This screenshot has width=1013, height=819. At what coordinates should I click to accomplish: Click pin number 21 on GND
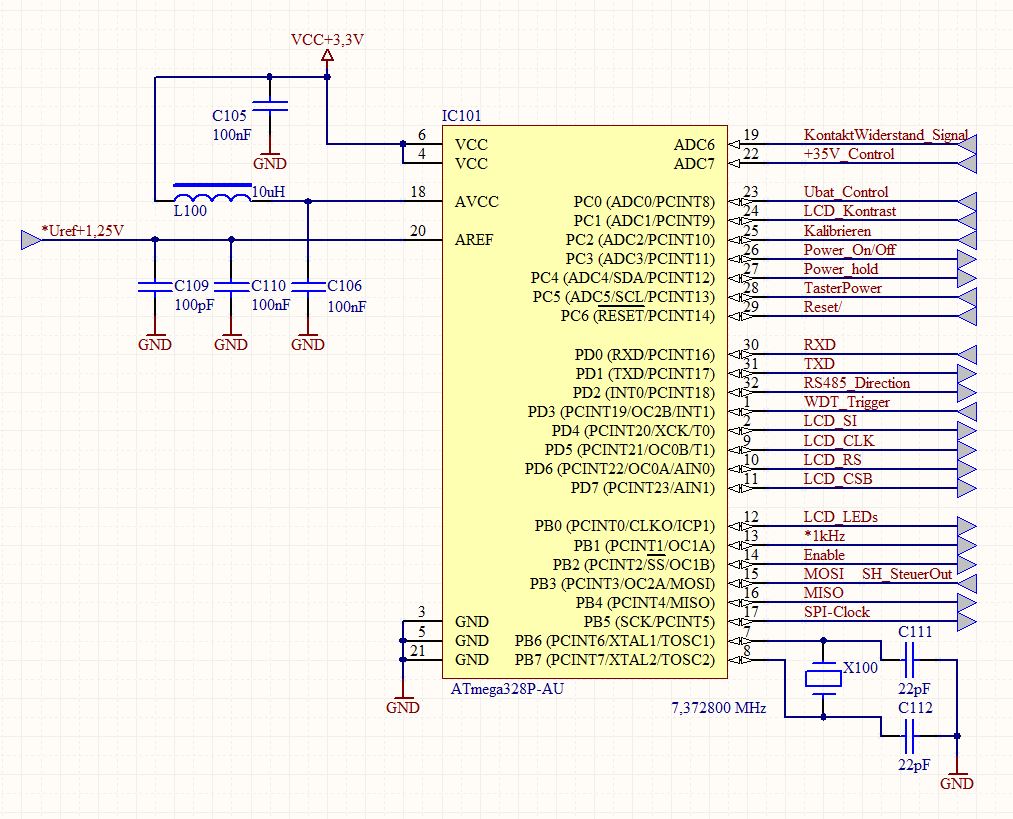418,650
